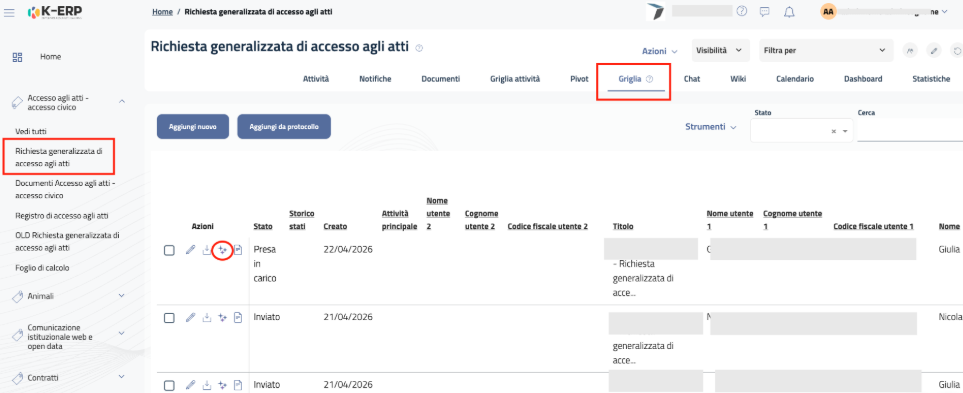
Task: Click the AA user avatar
Action: (x=828, y=11)
